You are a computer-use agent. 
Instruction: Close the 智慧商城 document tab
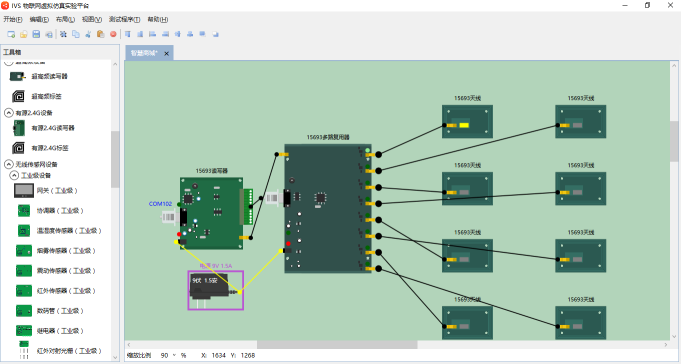166,53
